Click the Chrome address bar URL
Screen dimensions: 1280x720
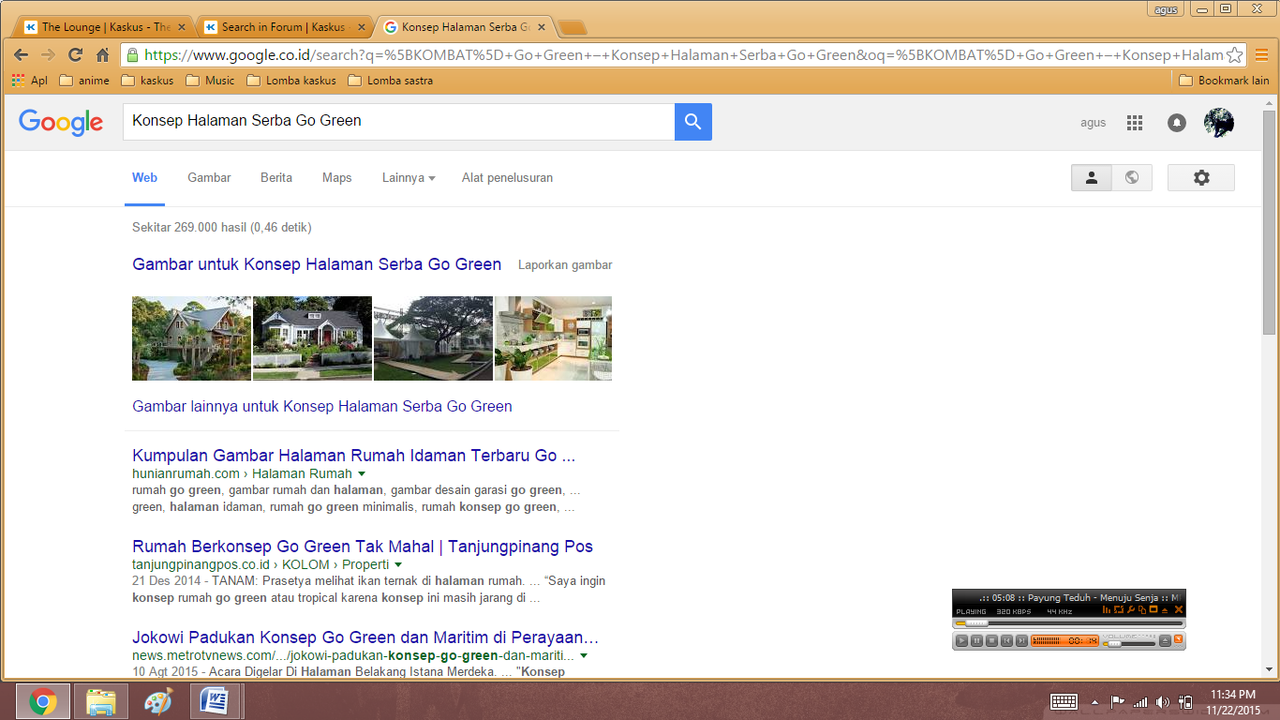684,55
